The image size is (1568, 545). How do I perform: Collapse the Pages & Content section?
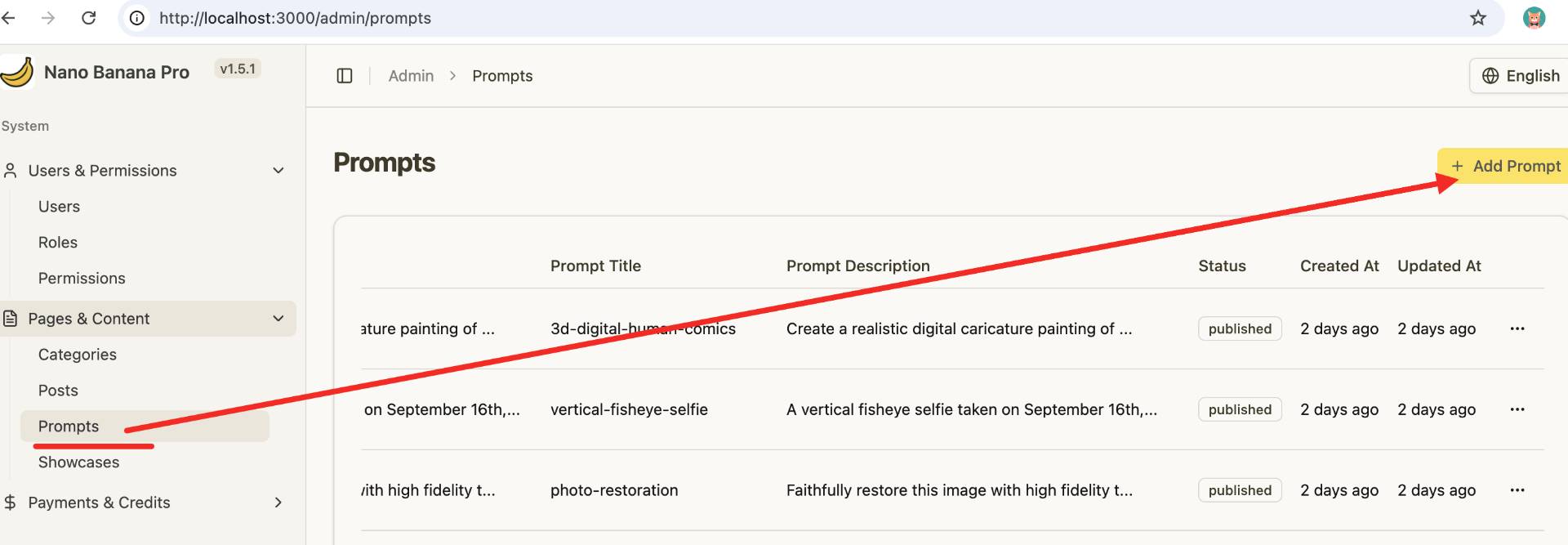click(x=278, y=319)
